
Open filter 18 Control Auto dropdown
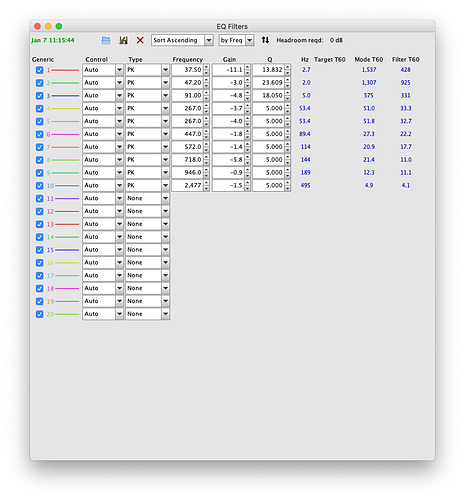(103, 289)
